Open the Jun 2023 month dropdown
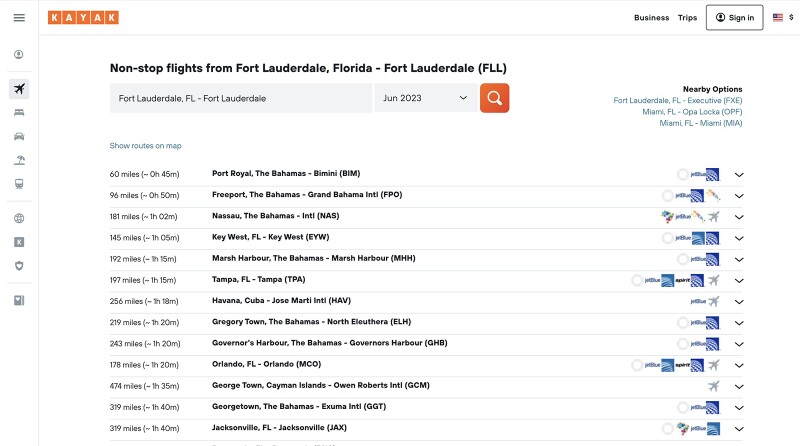The height and width of the screenshot is (446, 800). (426, 98)
